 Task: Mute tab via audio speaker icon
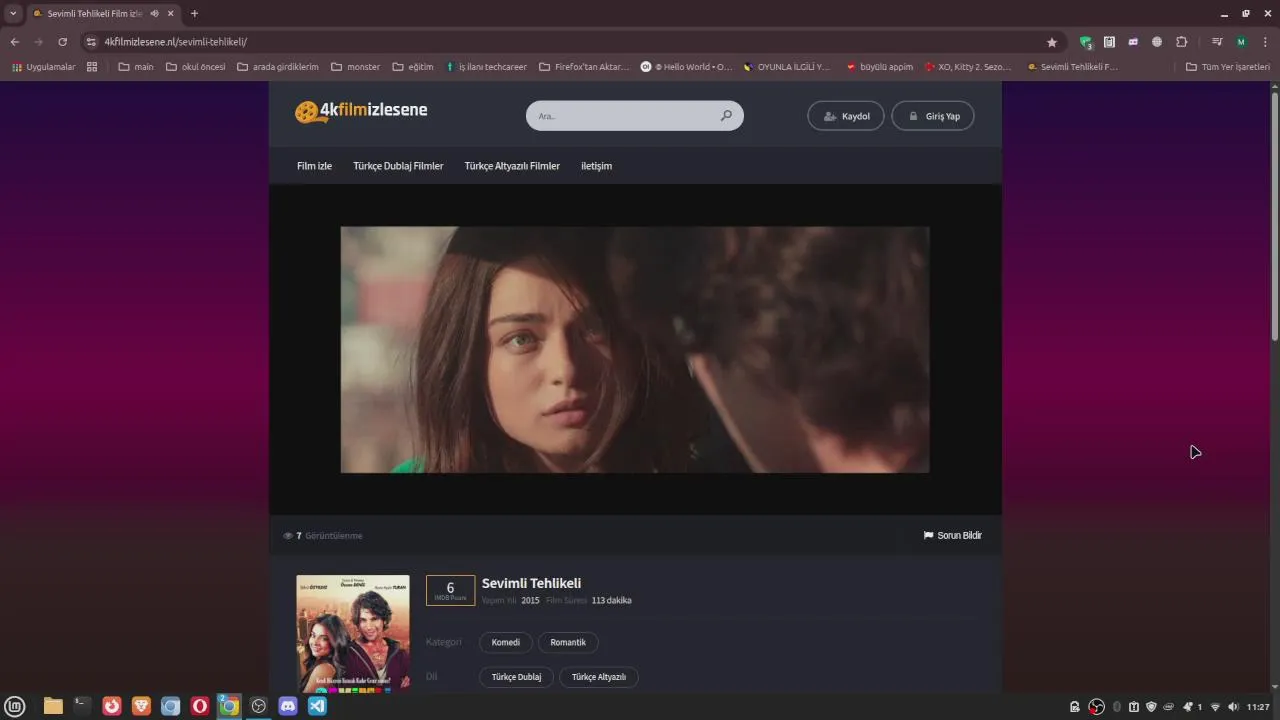[x=155, y=13]
